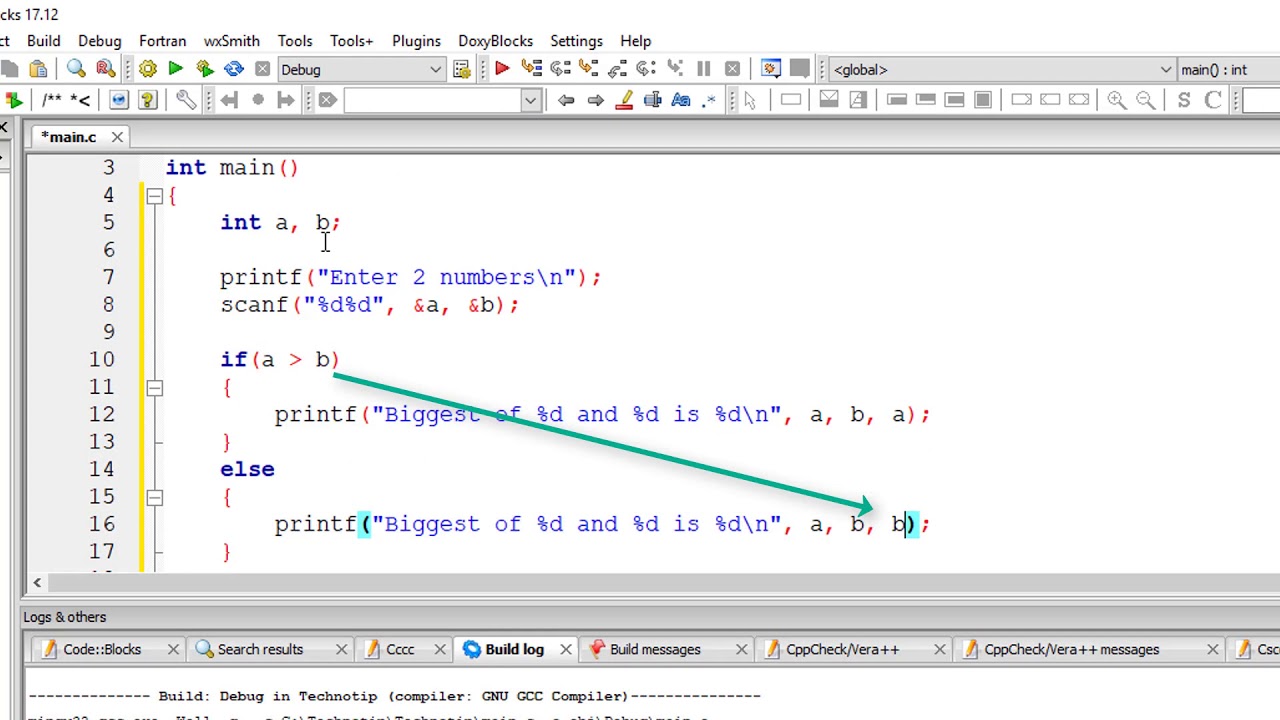The width and height of the screenshot is (1280, 720).
Task: Insert Doxygen block comment icon
Action: [x=52, y=100]
